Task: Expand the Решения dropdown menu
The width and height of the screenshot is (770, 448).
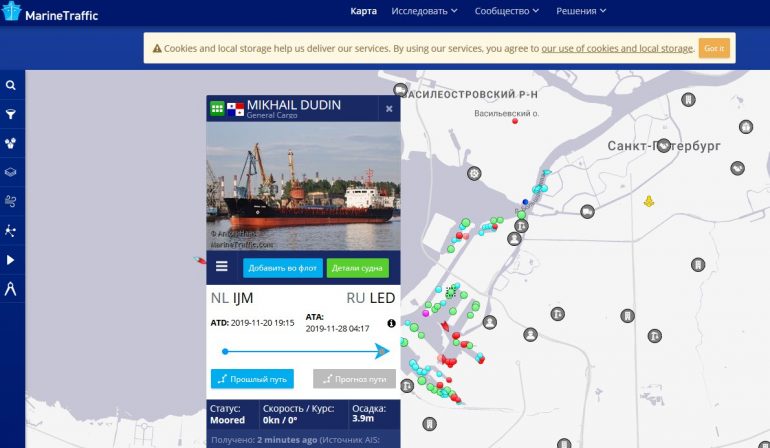Action: tap(581, 11)
